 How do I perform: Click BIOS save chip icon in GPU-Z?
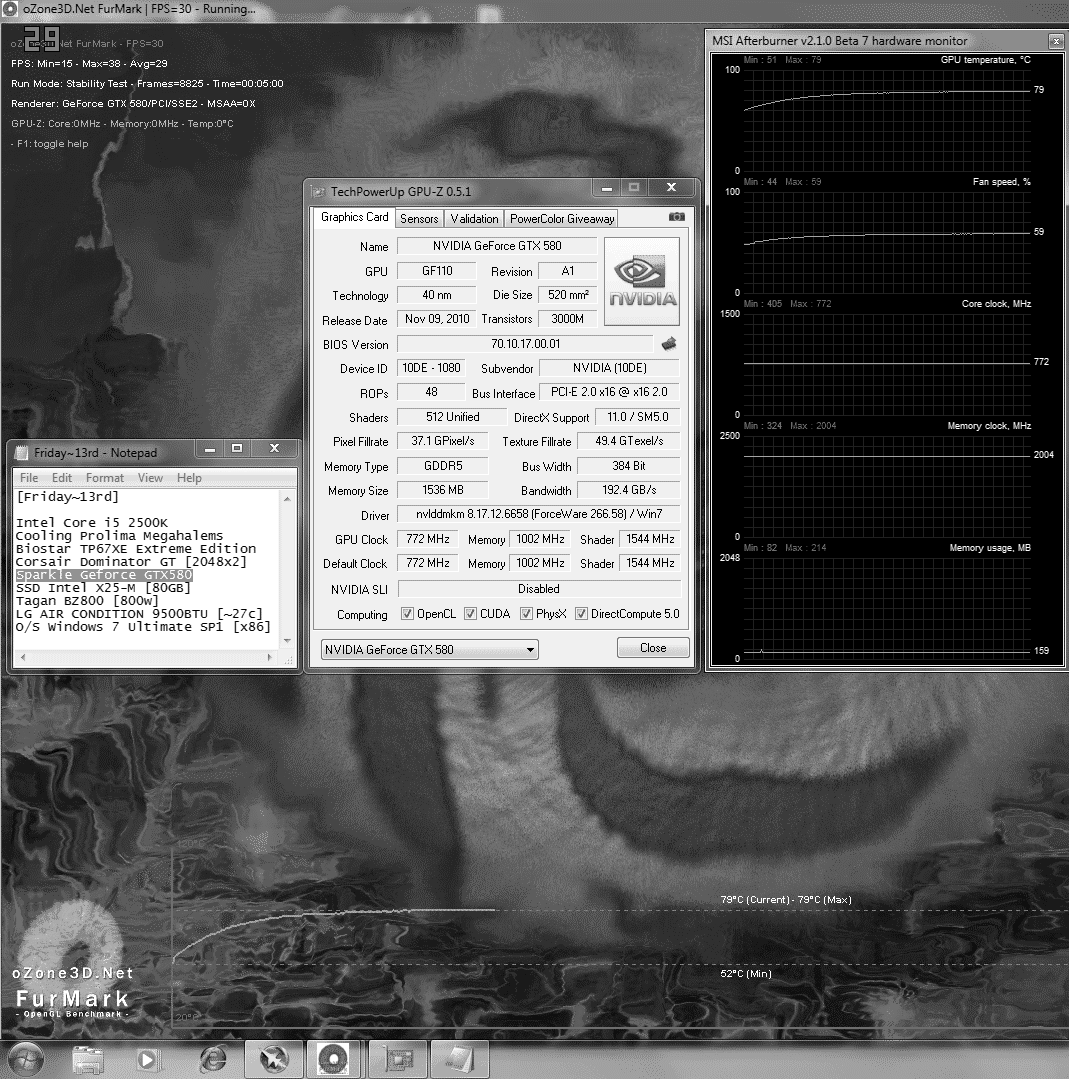[668, 343]
